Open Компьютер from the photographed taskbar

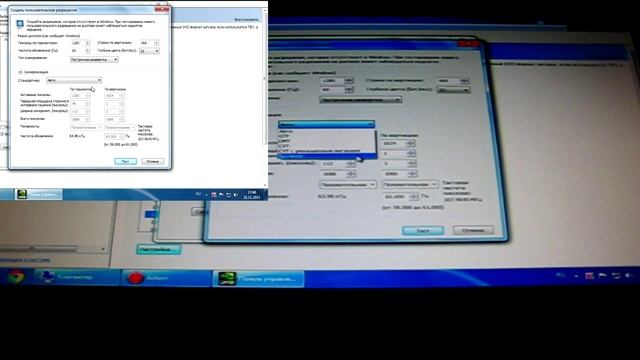(77, 277)
